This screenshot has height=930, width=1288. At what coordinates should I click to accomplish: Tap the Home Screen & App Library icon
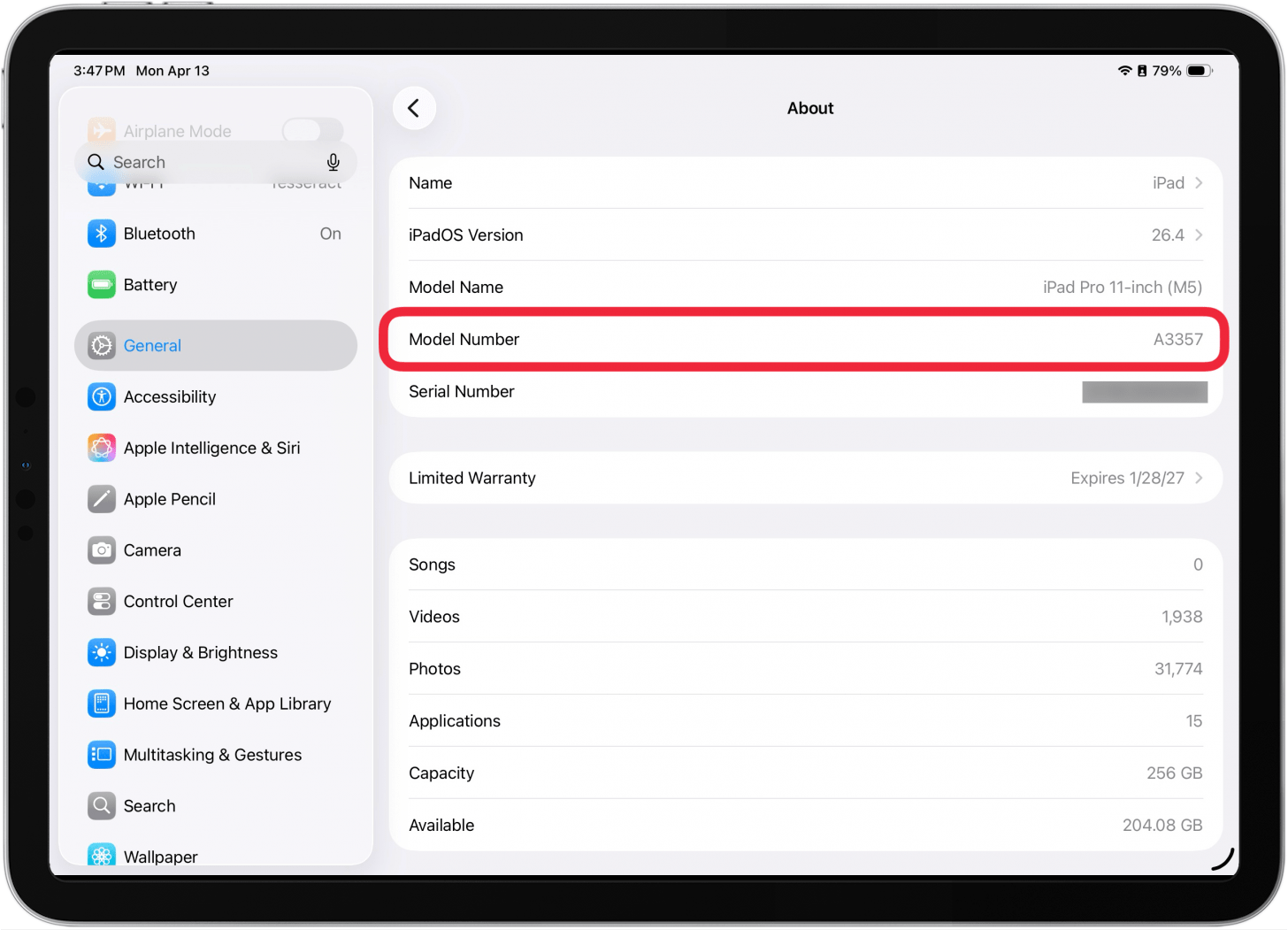(102, 704)
